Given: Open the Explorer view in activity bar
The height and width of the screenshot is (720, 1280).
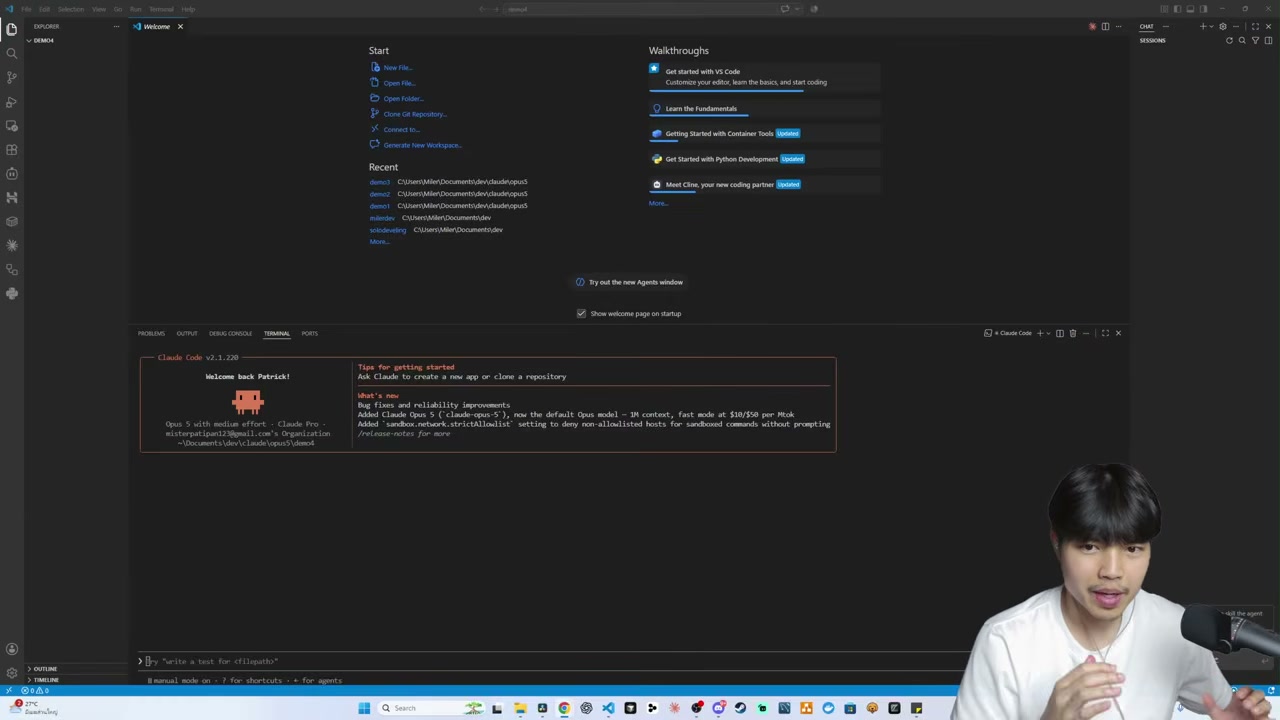Looking at the screenshot, I should 12,29.
